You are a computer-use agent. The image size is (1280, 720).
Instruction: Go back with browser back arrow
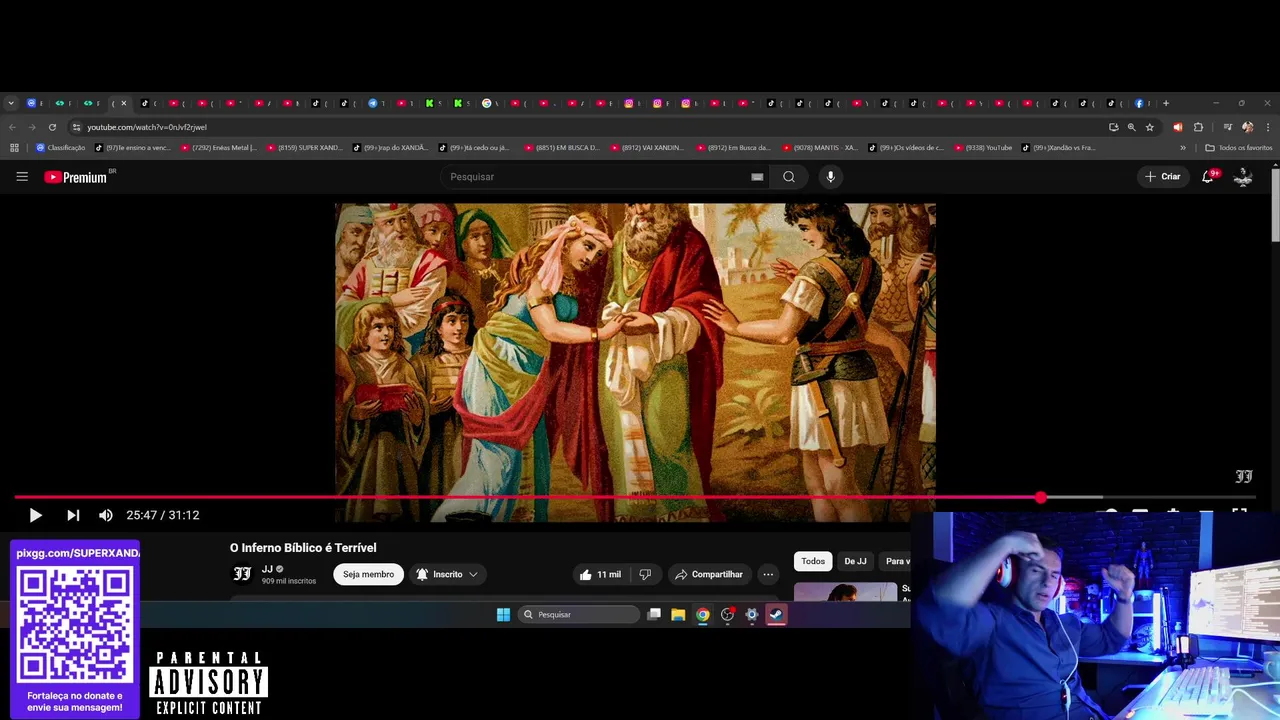pos(12,127)
